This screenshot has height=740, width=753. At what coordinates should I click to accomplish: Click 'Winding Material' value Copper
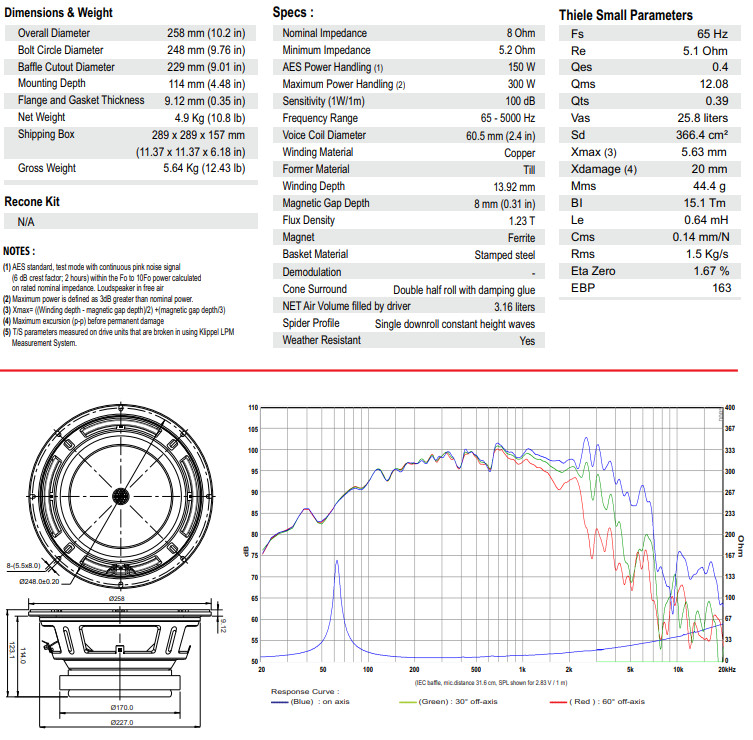tap(520, 153)
